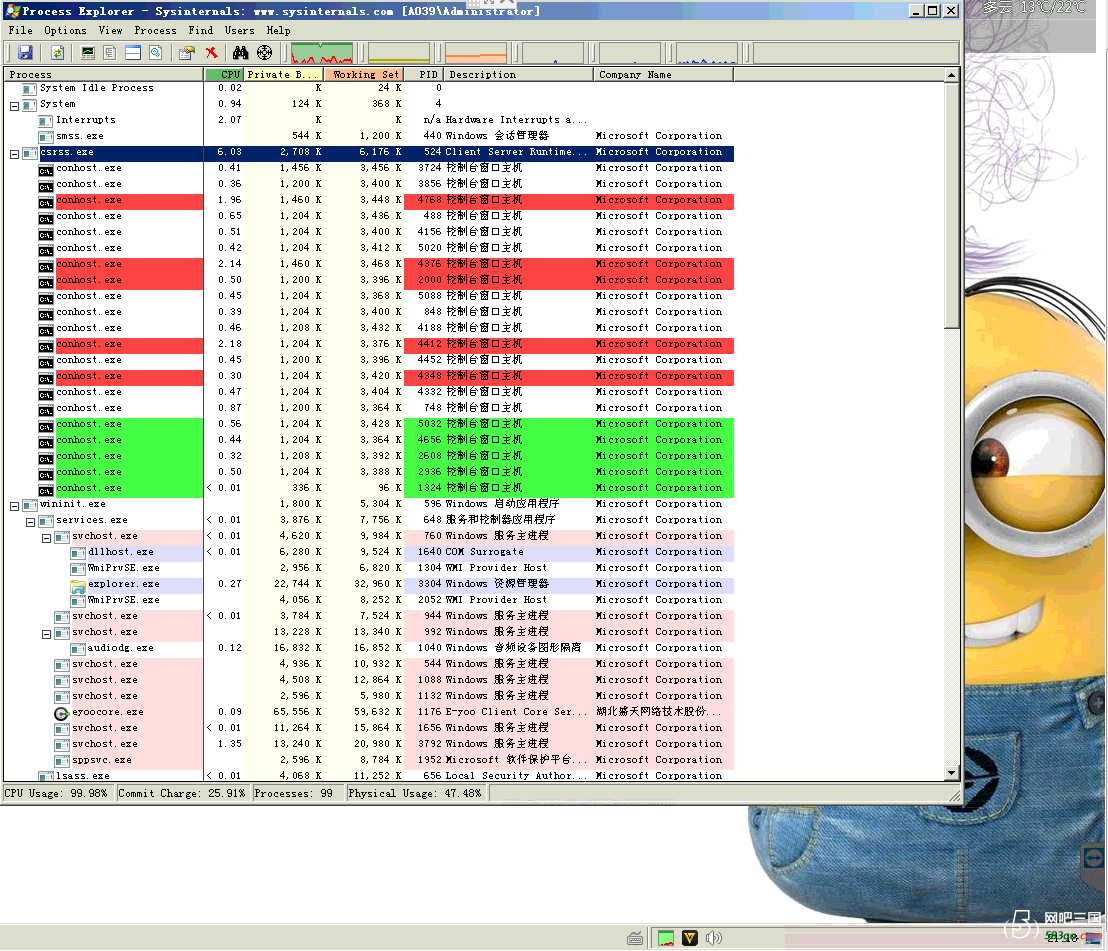Viewport: 1108px width, 951px height.
Task: Open System Information toolbar icon
Action: tap(88, 53)
